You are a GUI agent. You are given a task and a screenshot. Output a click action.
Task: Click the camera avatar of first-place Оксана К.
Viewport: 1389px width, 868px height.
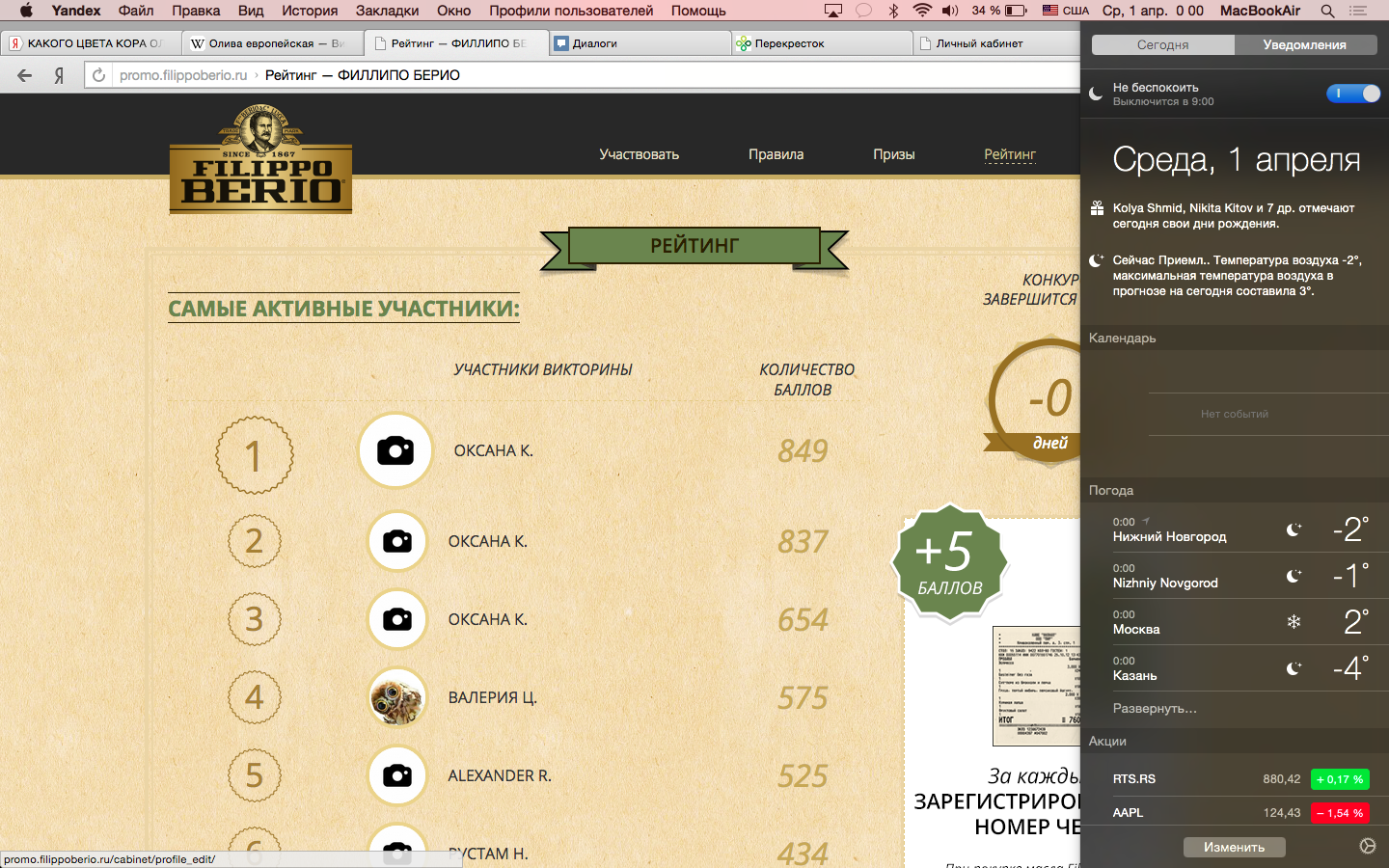pyautogui.click(x=395, y=450)
